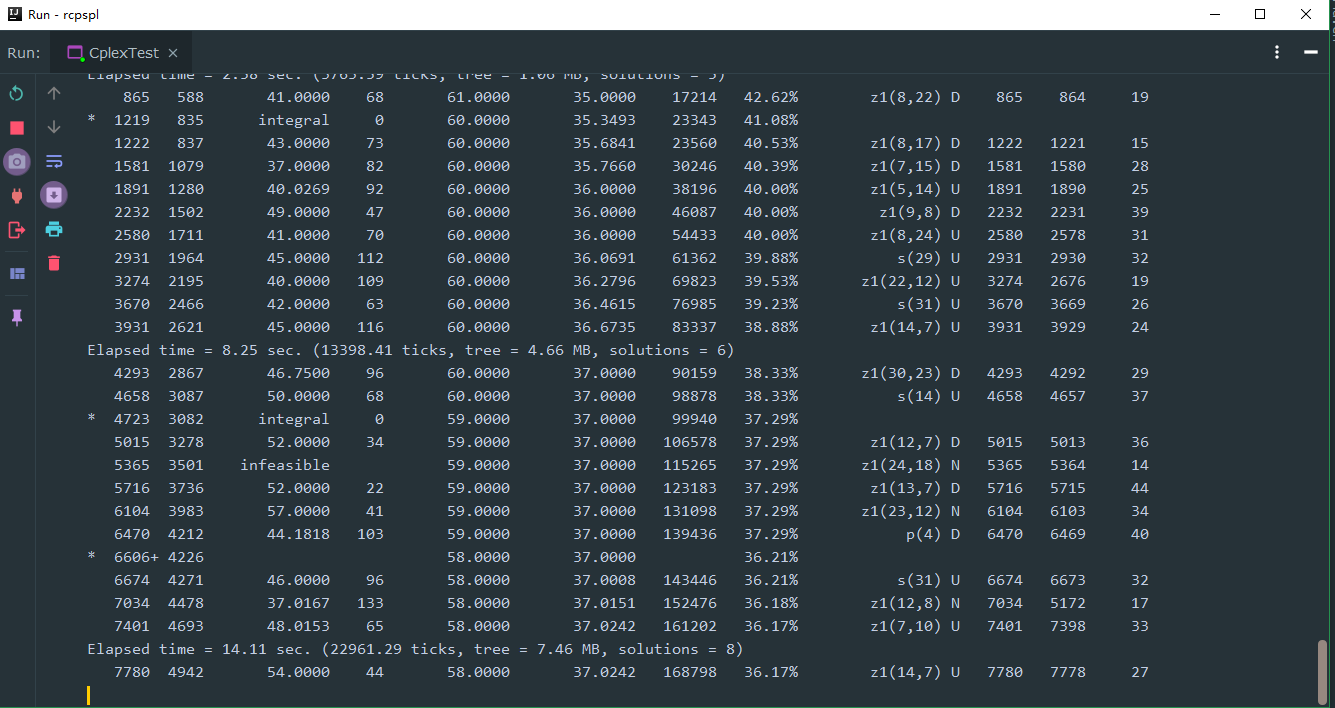The width and height of the screenshot is (1335, 708).
Task: Click the value '2676' in row 3274
Action: click(1067, 281)
